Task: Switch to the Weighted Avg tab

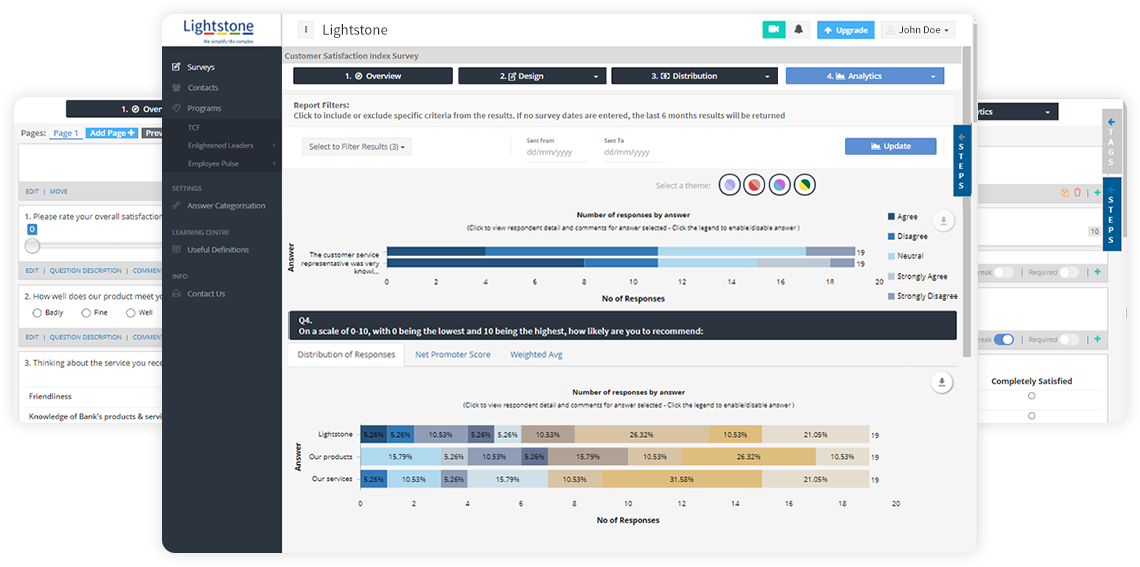Action: tap(536, 355)
